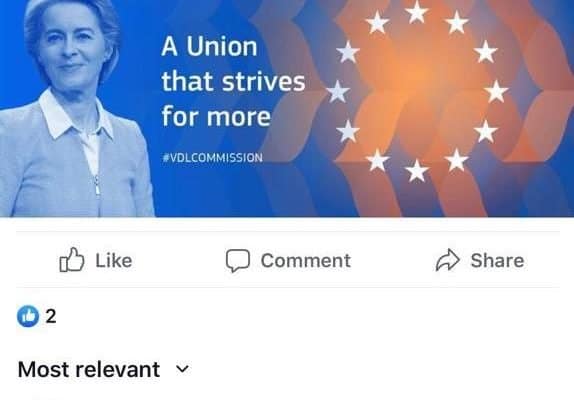Image resolution: width=574 pixels, height=400 pixels.
Task: Click the orange glow inside the star ring
Action: click(x=417, y=86)
